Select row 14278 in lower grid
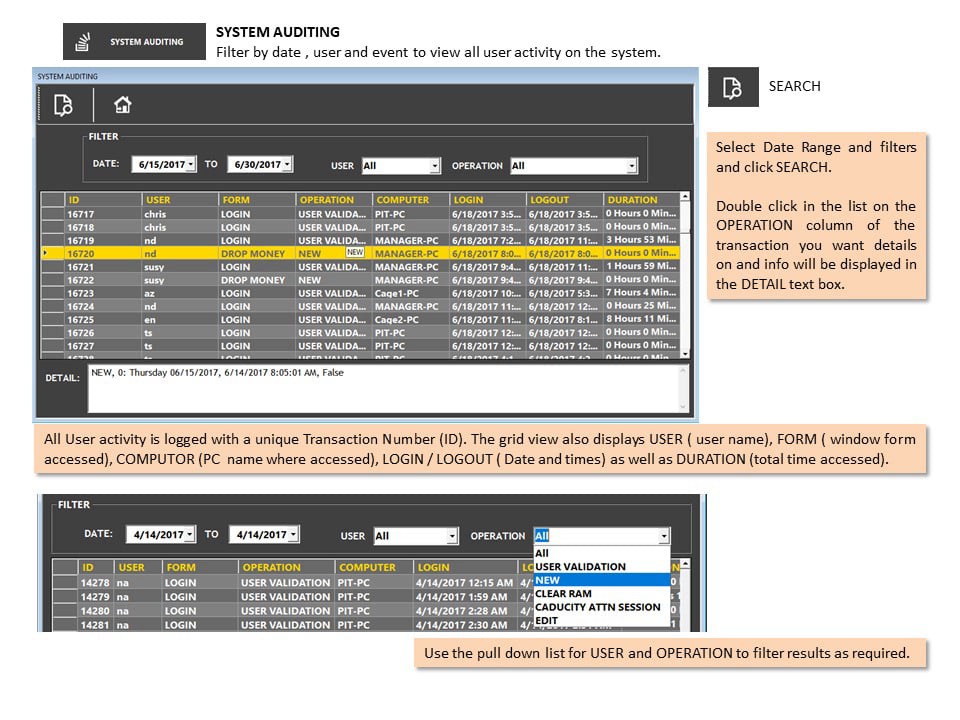Image resolution: width=960 pixels, height=720 pixels. pyautogui.click(x=367, y=583)
